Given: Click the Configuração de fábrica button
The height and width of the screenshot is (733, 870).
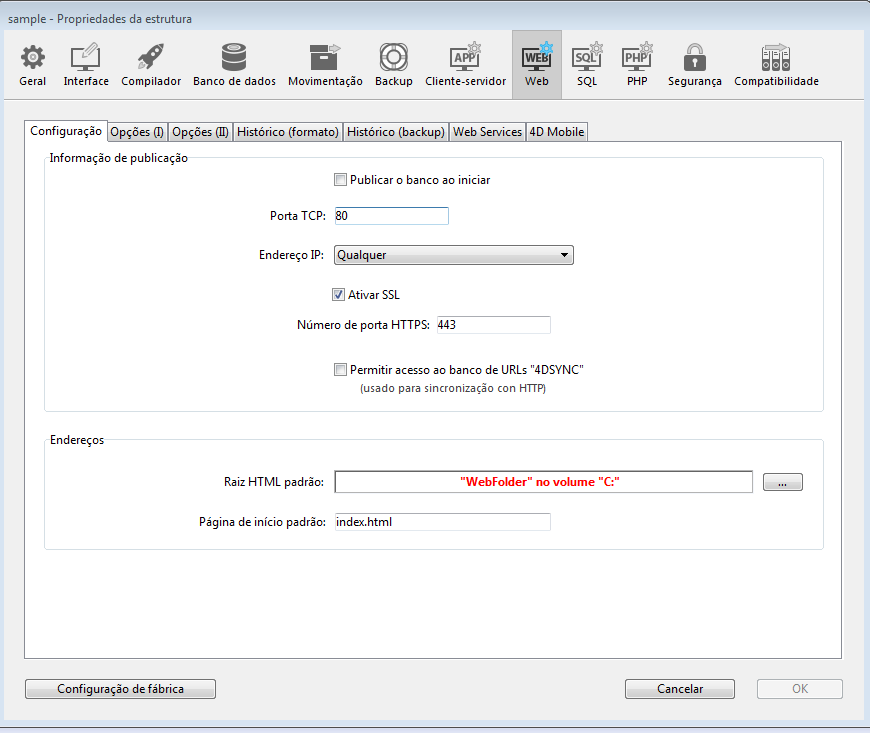Looking at the screenshot, I should click(x=120, y=689).
